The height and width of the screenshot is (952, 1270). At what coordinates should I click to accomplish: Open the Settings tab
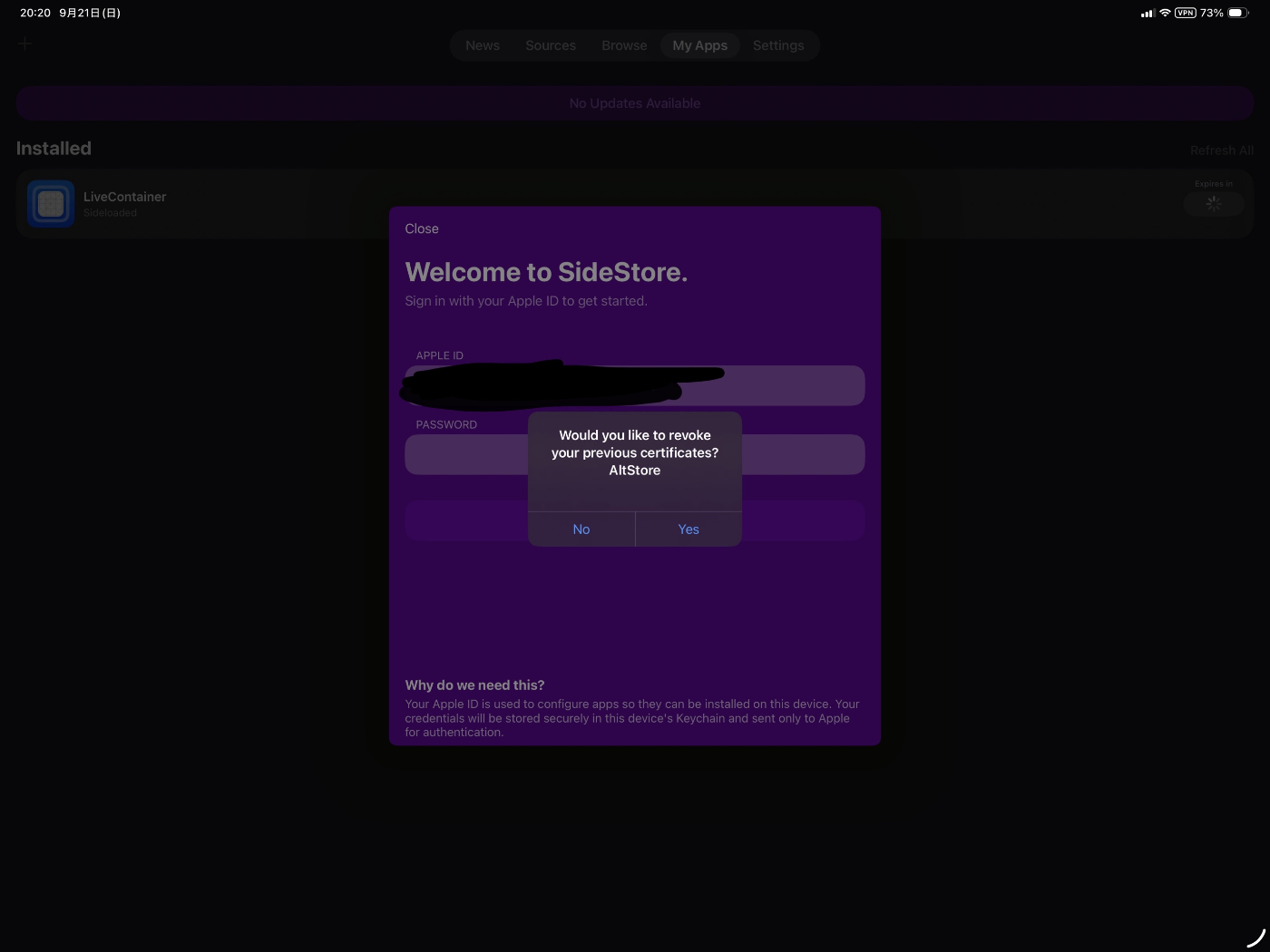click(778, 45)
